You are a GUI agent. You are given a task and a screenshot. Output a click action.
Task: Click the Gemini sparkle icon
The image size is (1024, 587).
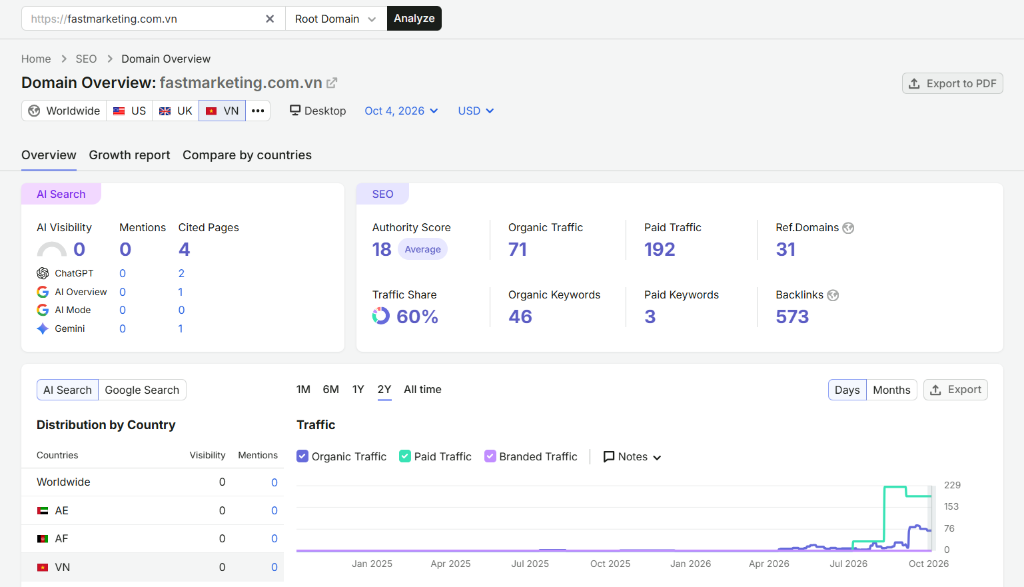click(42, 328)
